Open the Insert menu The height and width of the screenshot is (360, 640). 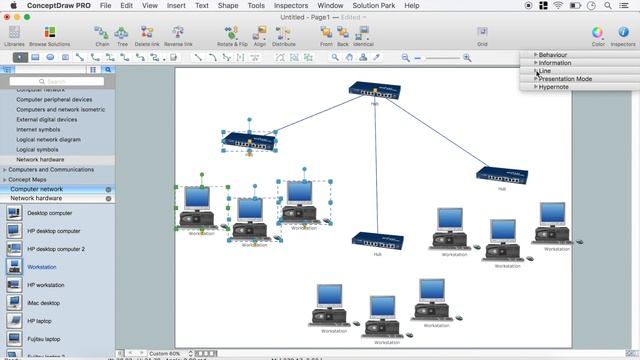click(176, 6)
